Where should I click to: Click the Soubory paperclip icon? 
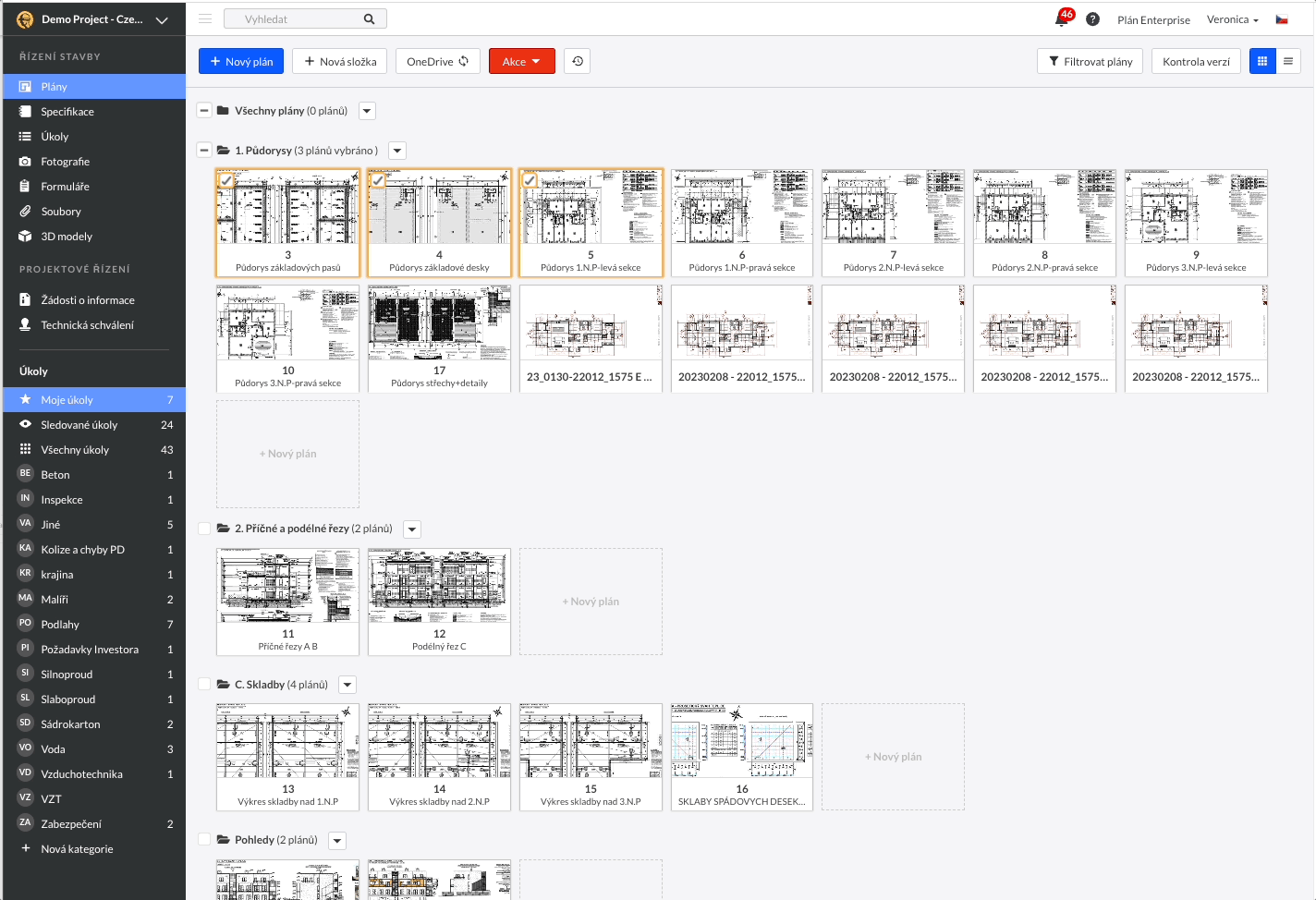click(25, 211)
